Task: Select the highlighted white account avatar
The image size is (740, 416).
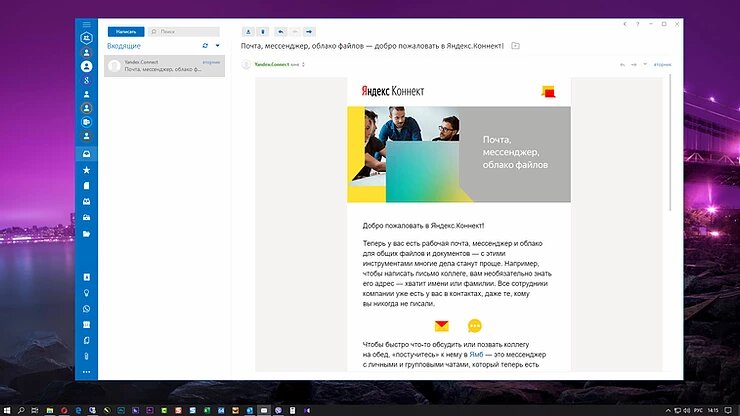Action: [86, 67]
